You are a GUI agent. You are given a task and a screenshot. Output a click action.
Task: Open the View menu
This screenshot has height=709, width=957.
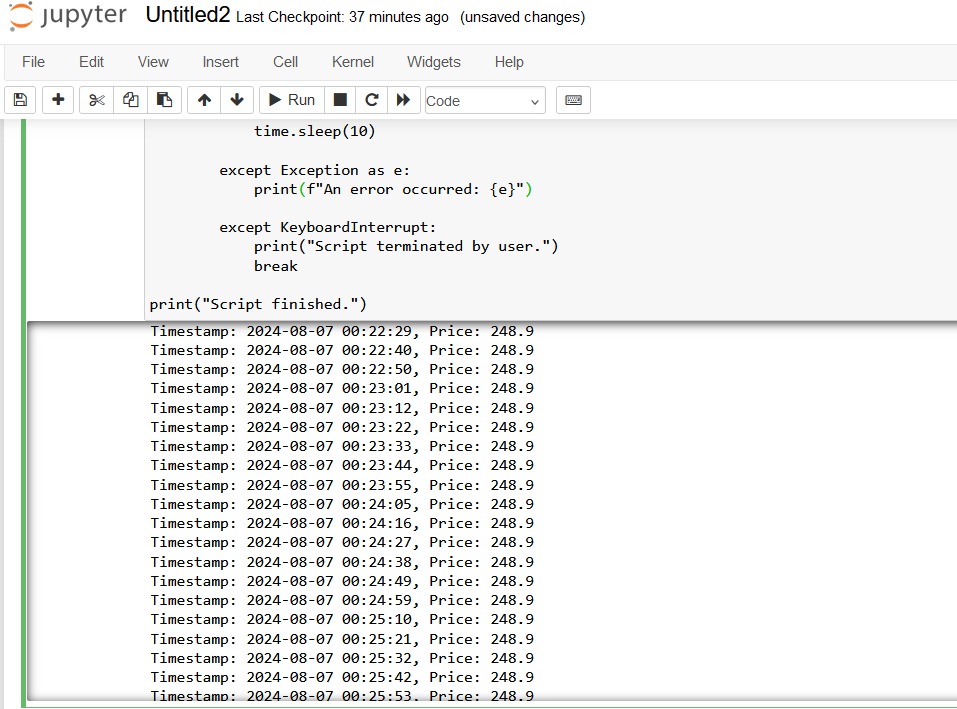[153, 62]
